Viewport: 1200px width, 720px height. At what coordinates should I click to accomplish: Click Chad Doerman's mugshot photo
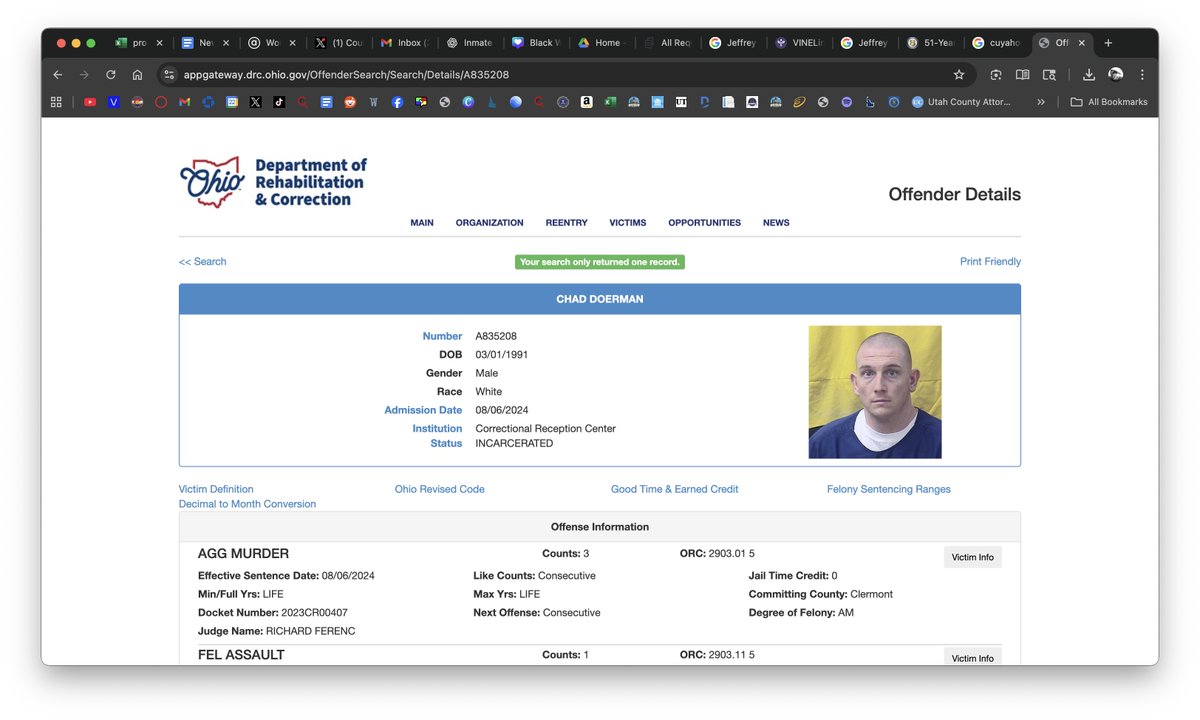pyautogui.click(x=875, y=392)
